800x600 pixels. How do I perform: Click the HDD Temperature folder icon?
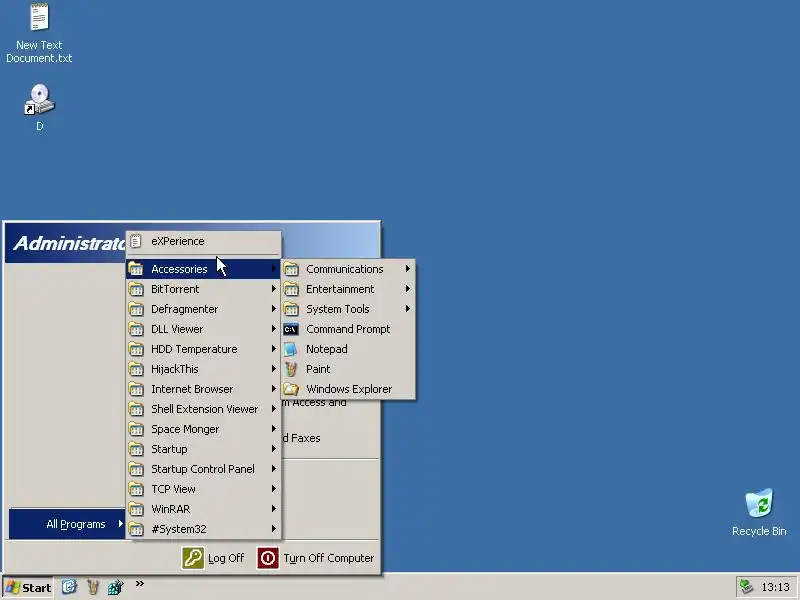click(136, 349)
